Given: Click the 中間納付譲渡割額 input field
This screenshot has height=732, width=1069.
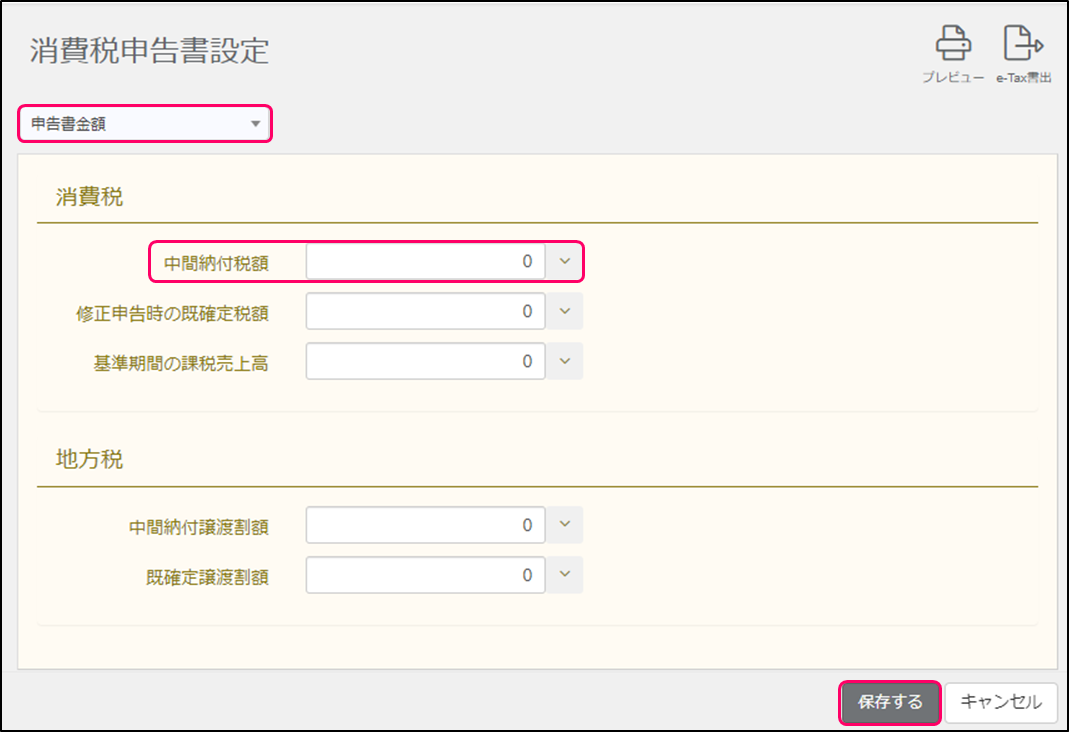Looking at the screenshot, I should [x=426, y=525].
